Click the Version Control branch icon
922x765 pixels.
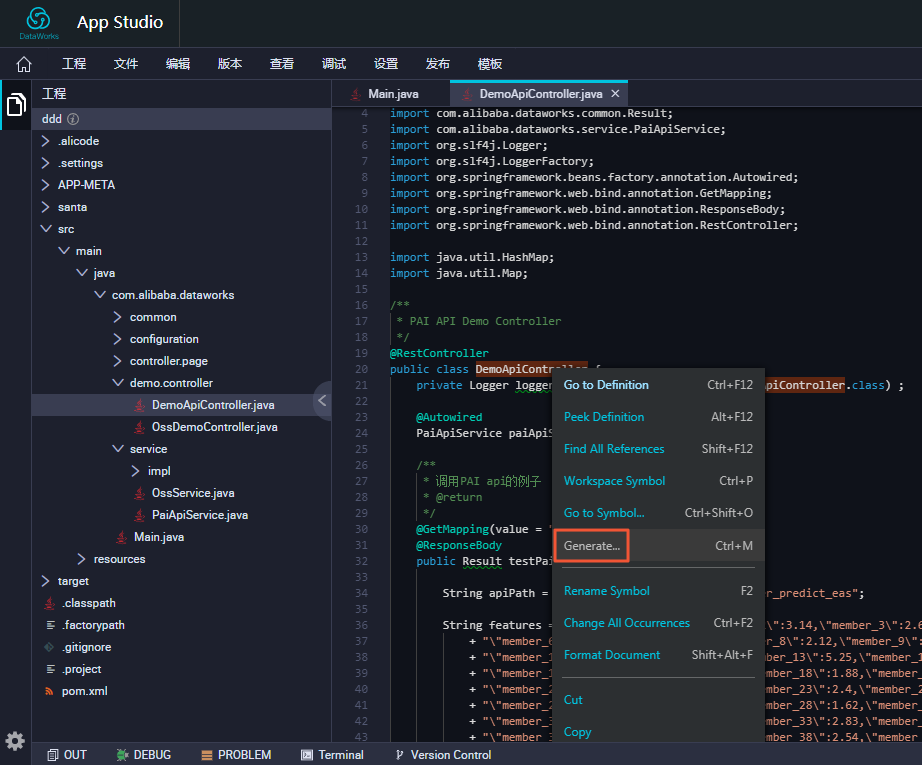coord(399,755)
